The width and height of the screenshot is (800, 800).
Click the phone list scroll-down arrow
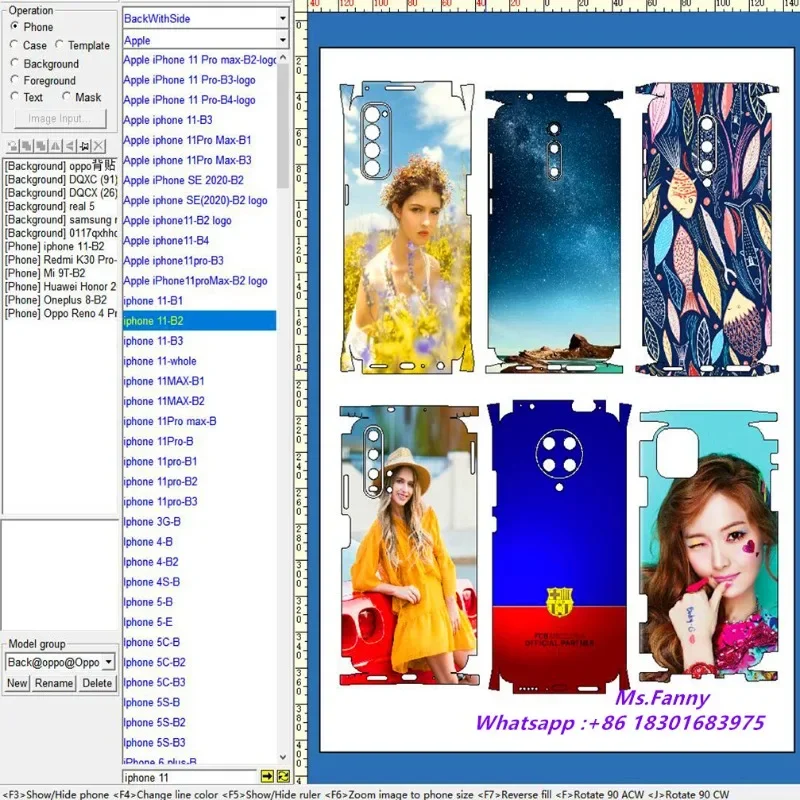click(283, 758)
